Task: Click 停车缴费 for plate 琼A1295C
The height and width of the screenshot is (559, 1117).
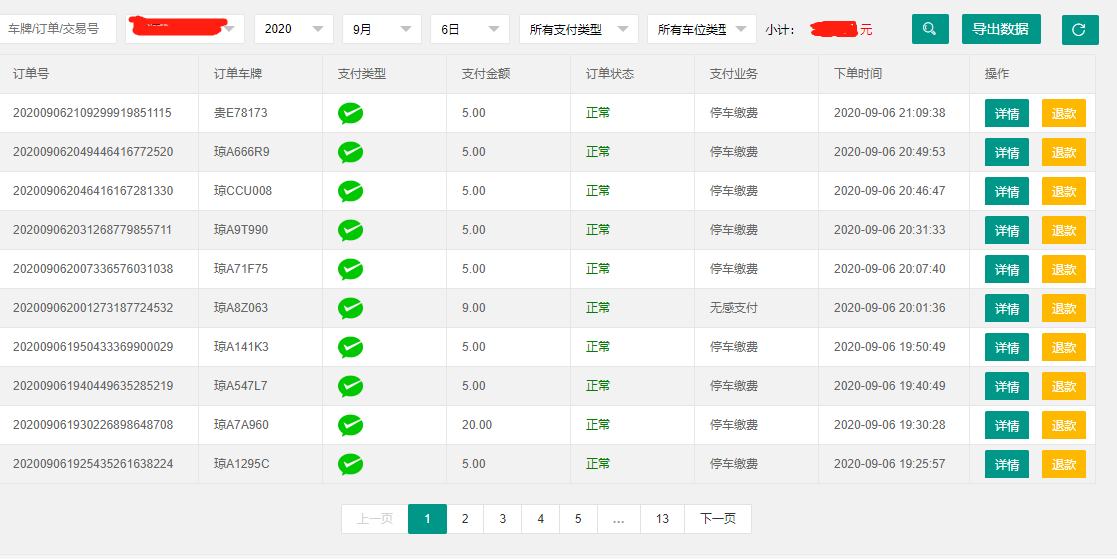Action: pyautogui.click(x=734, y=464)
